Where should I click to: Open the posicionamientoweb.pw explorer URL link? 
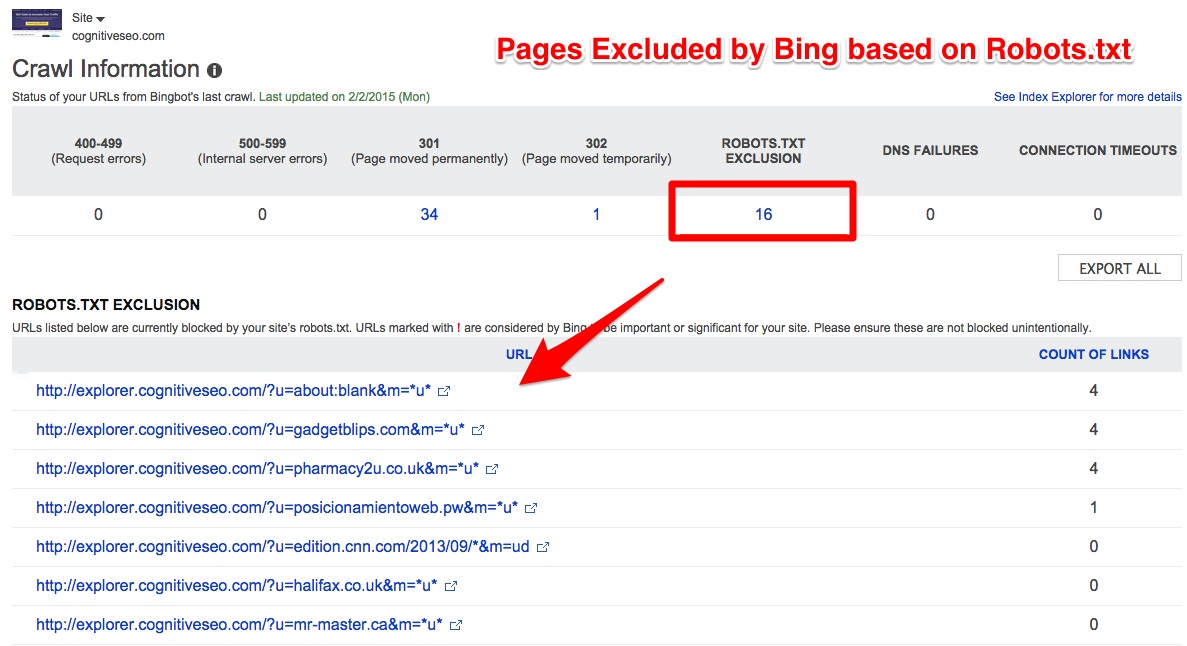277,507
